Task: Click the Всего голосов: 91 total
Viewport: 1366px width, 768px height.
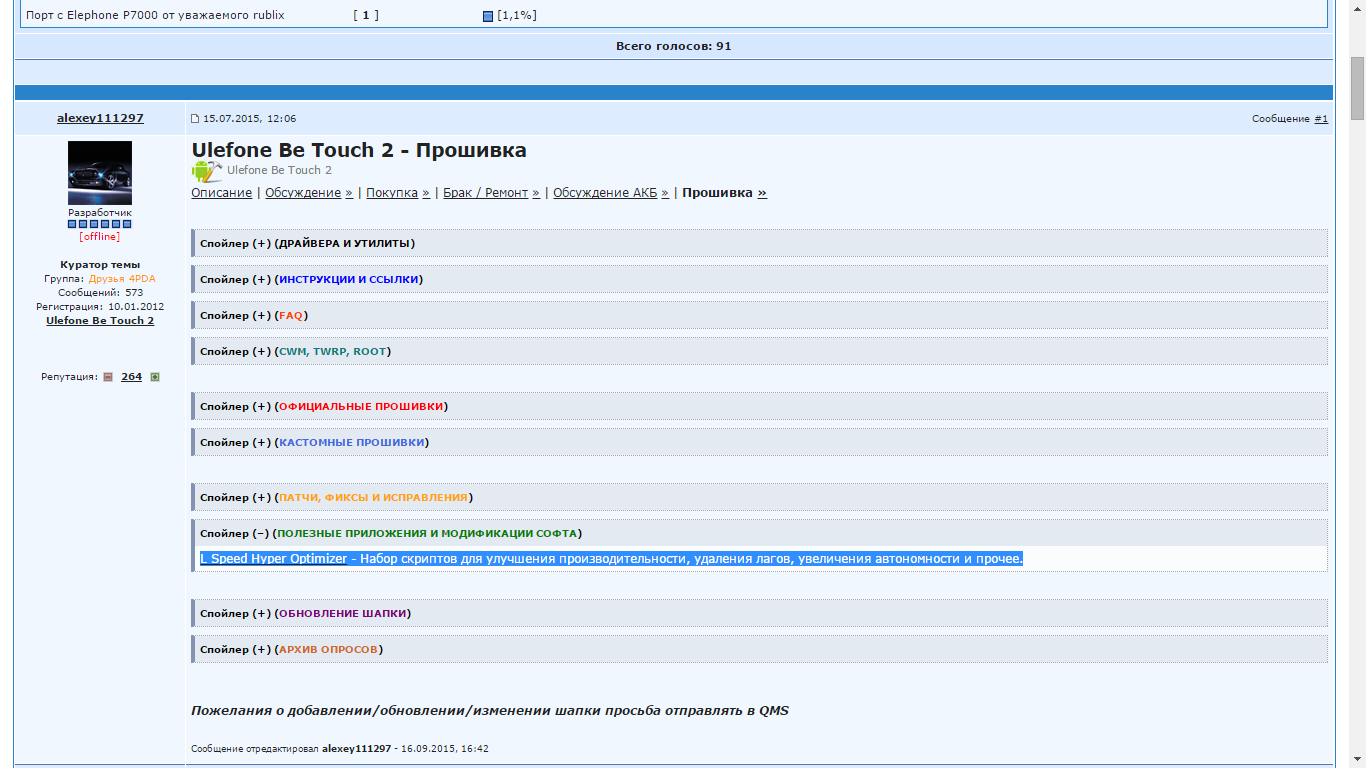Action: (674, 46)
